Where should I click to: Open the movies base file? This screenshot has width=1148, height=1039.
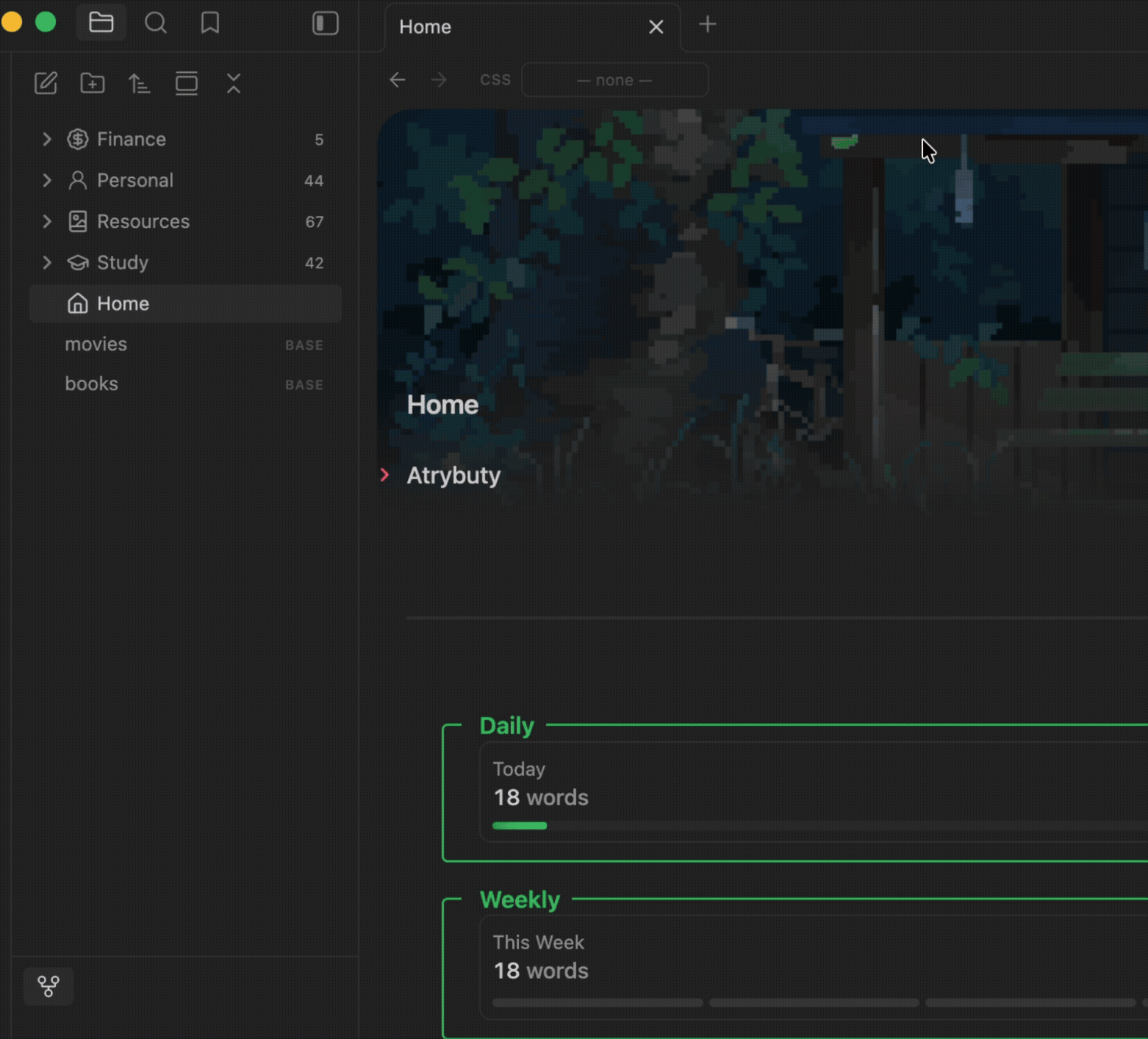(185, 344)
